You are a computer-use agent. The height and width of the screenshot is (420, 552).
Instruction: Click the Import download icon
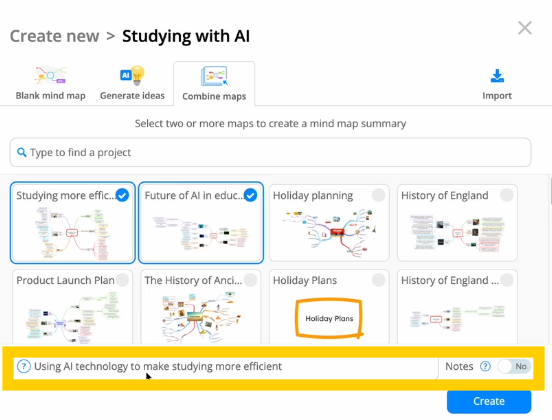(497, 76)
